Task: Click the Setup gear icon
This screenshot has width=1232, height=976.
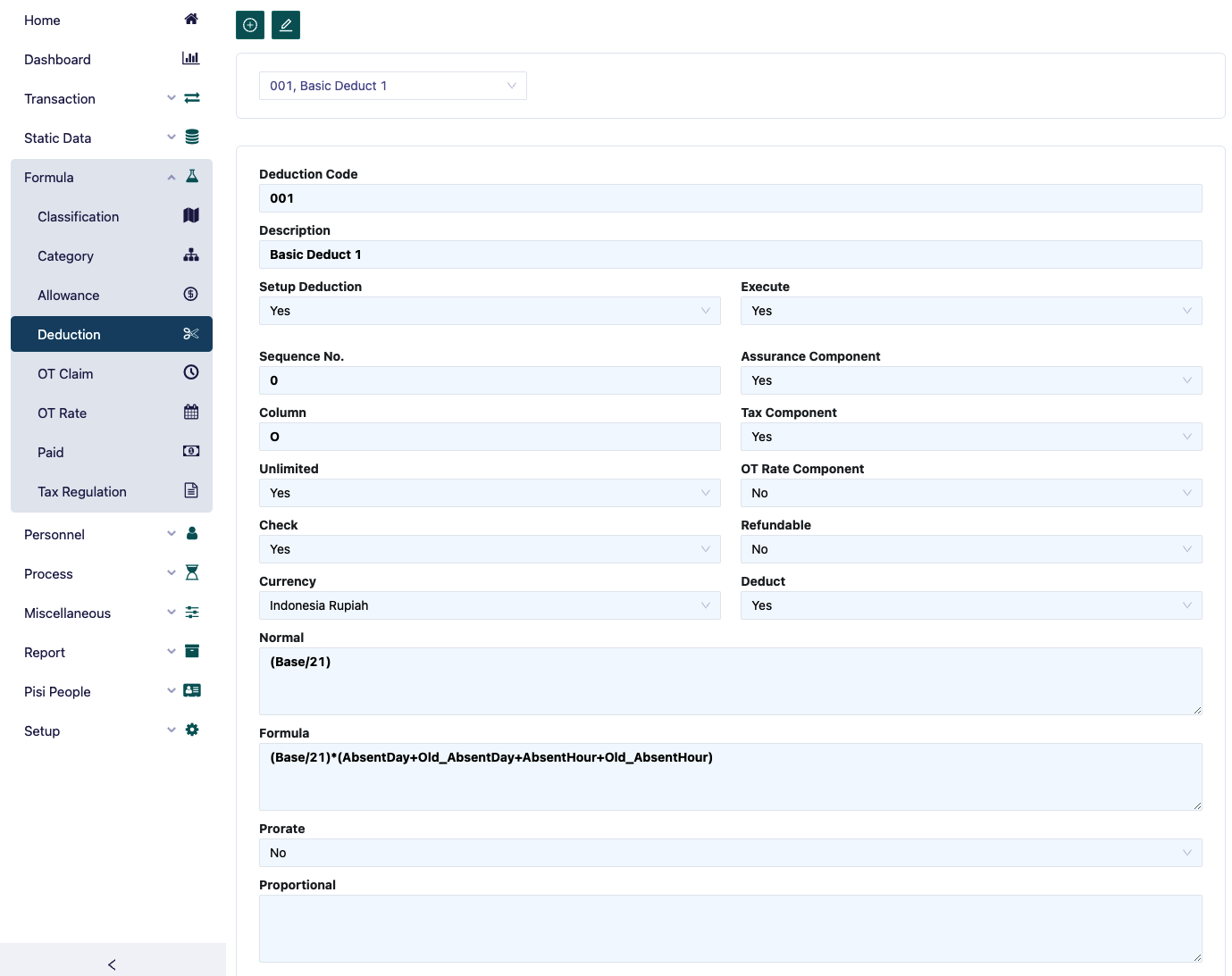Action: 191,730
